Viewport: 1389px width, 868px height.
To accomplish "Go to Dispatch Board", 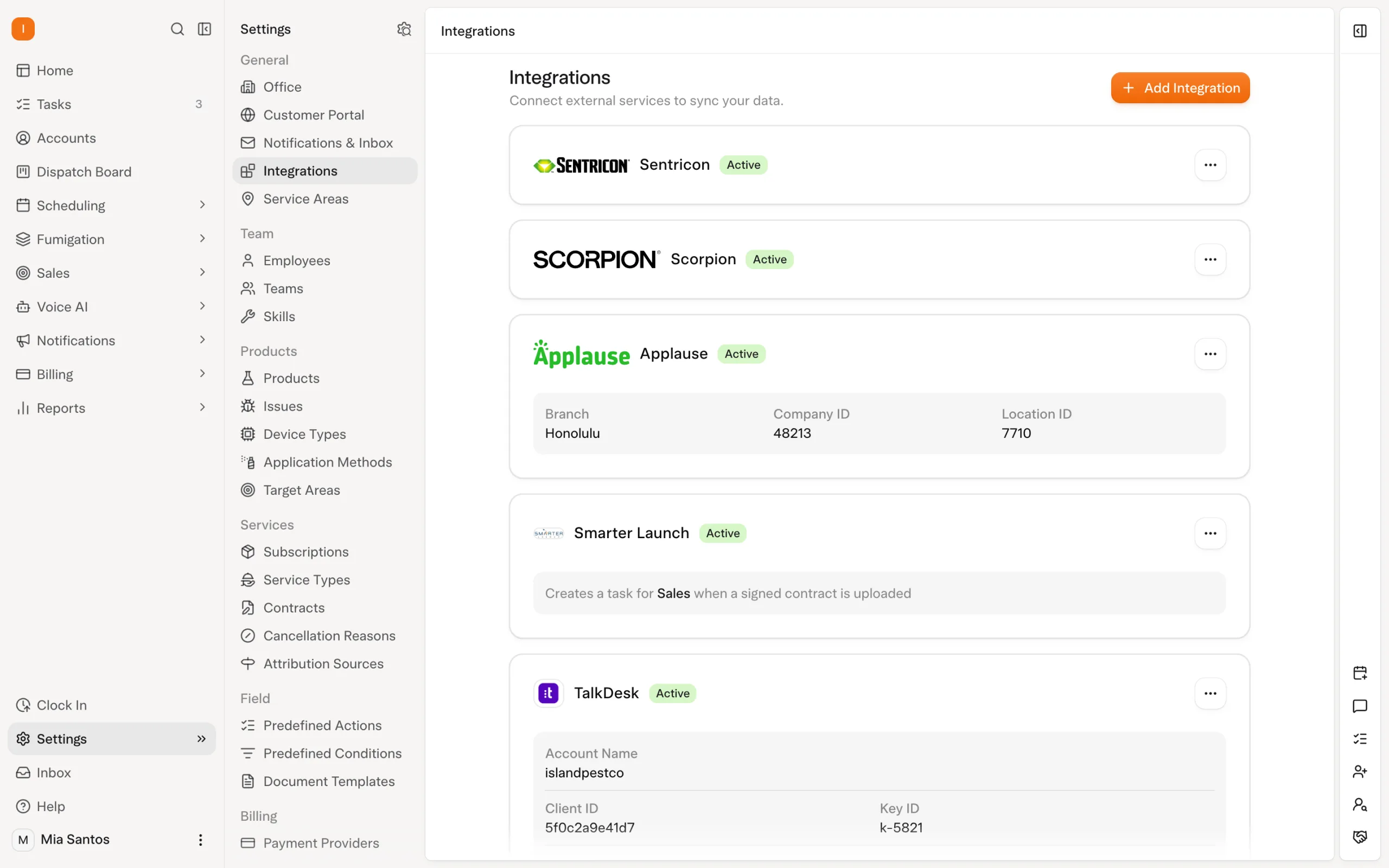I will coord(112,171).
